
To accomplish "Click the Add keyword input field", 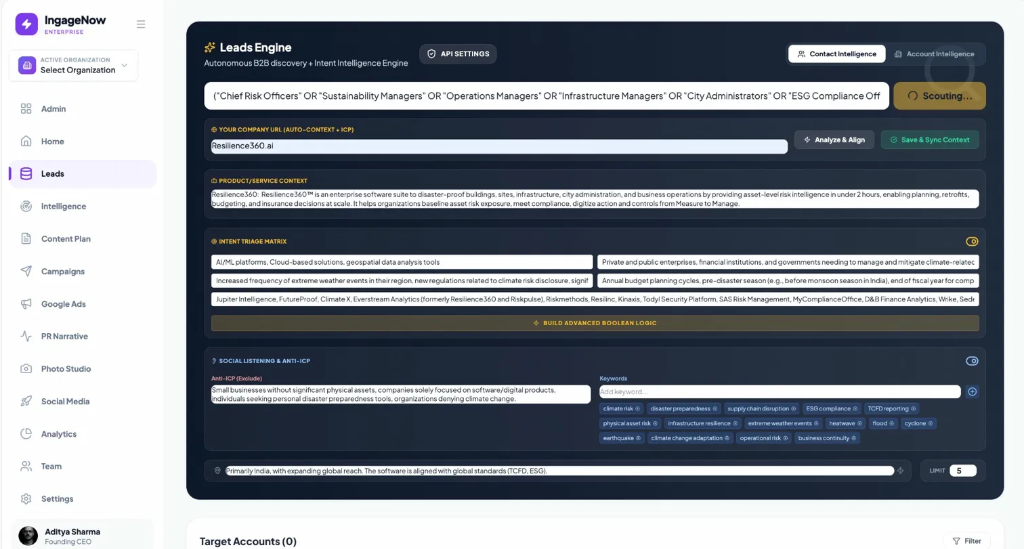I will [779, 392].
